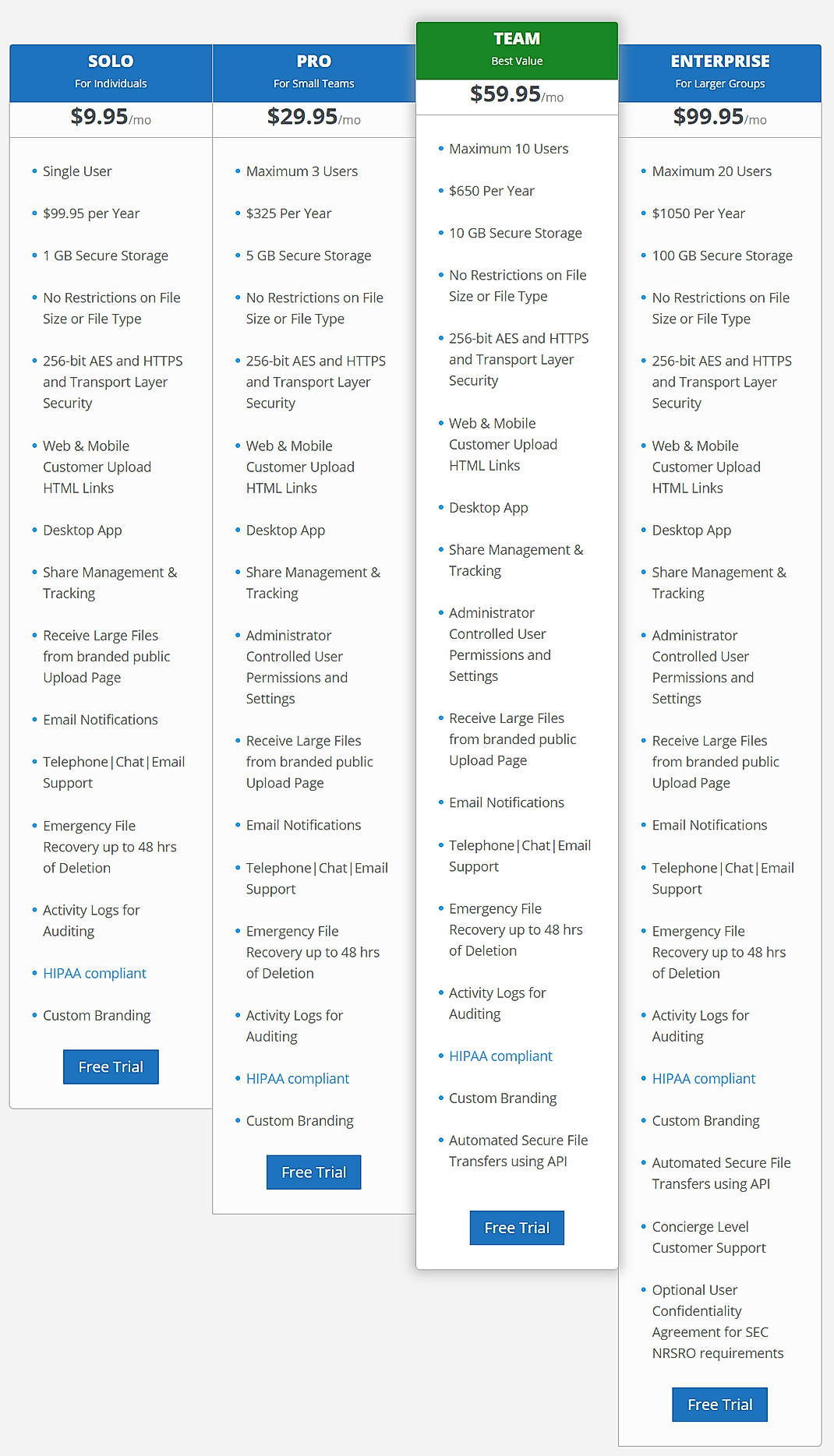This screenshot has width=834, height=1456.
Task: Click the $9.95/mo price label
Action: (x=110, y=118)
